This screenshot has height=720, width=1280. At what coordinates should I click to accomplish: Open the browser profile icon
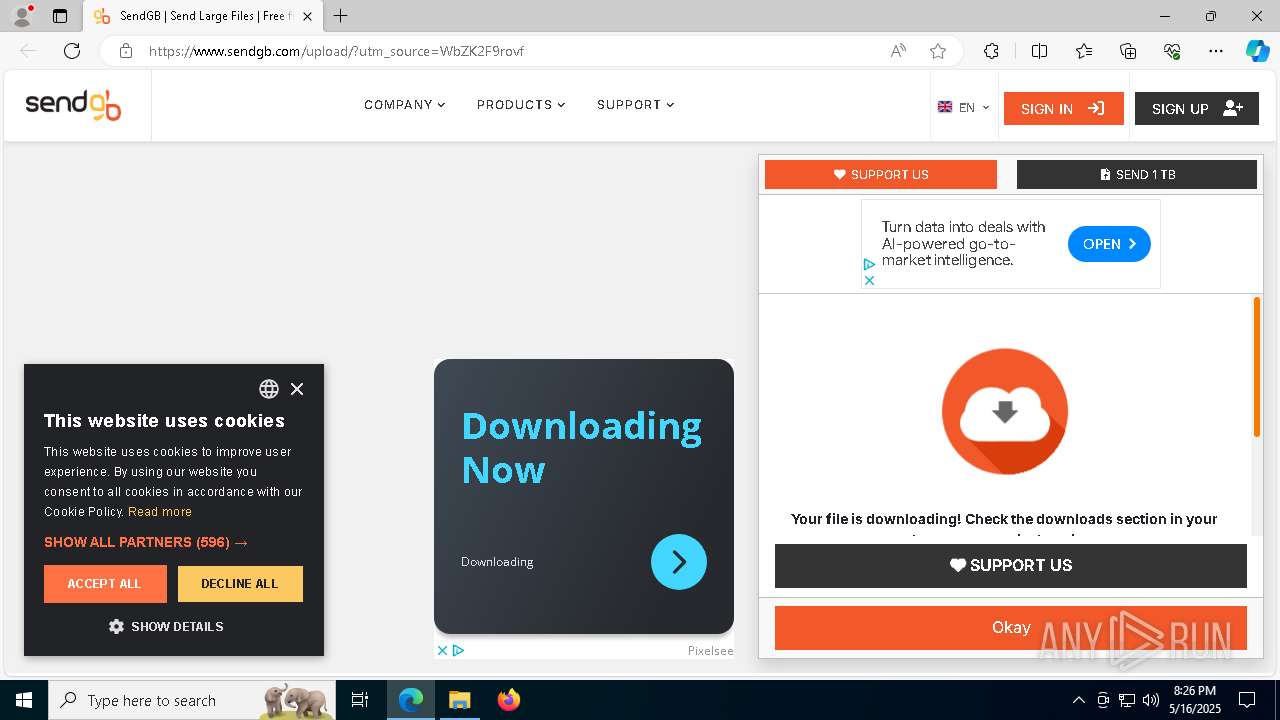[22, 16]
